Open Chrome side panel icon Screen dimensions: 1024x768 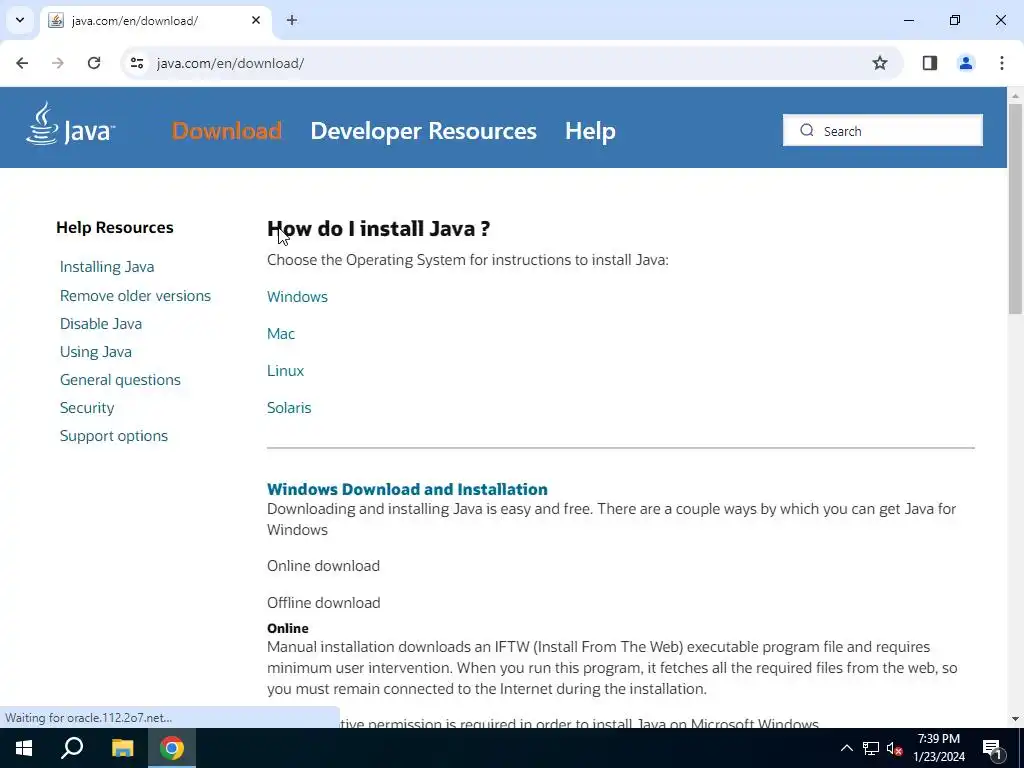[930, 63]
